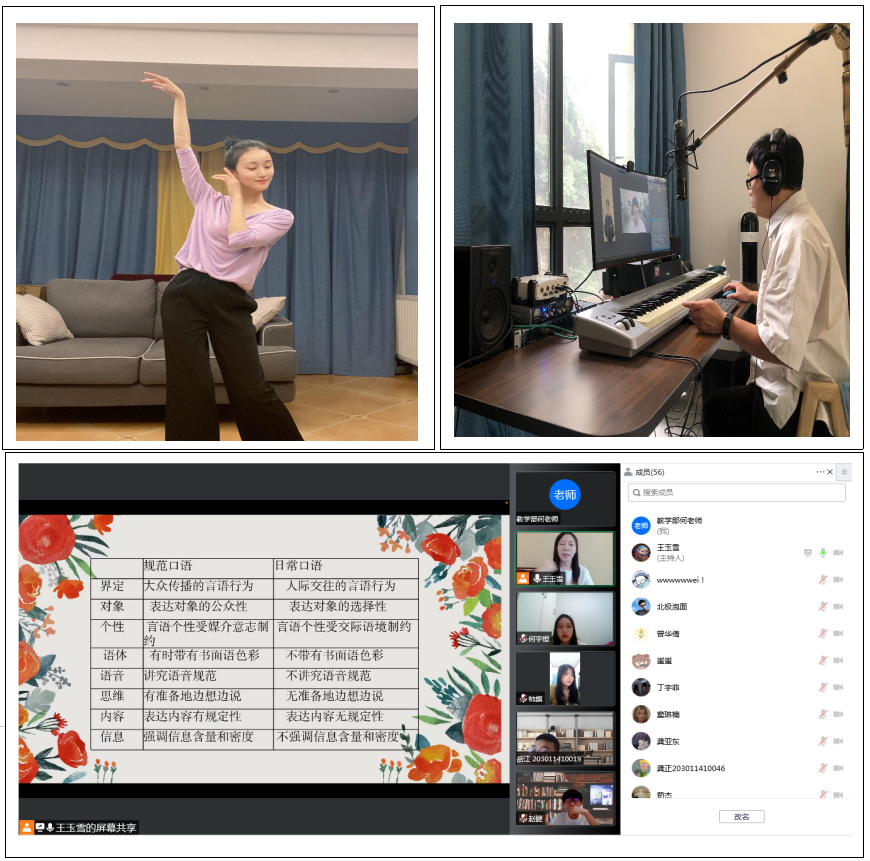The image size is (870, 861).
Task: Click muted microphone icon for 龚亚东
Action: [823, 742]
